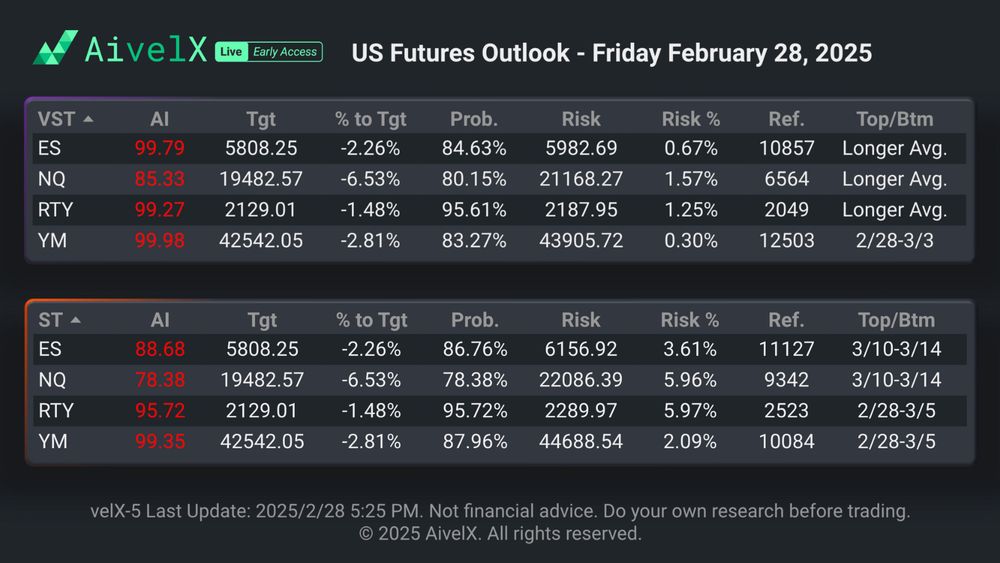
Task: Select the 3/10-3/14 date for ES
Action: point(895,350)
